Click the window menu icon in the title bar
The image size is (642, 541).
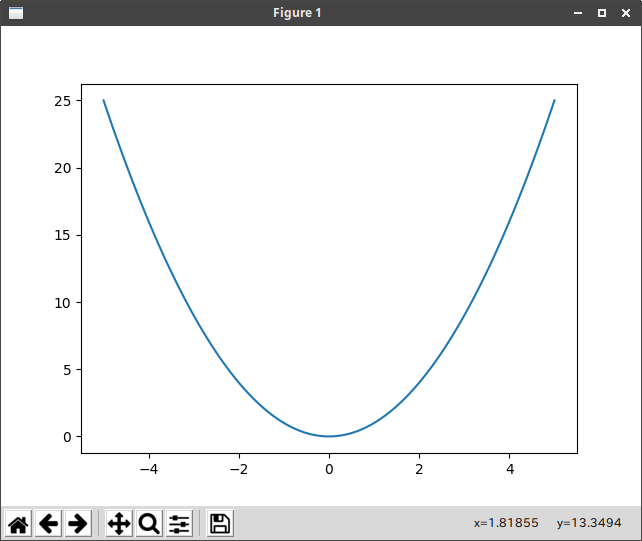pos(16,13)
